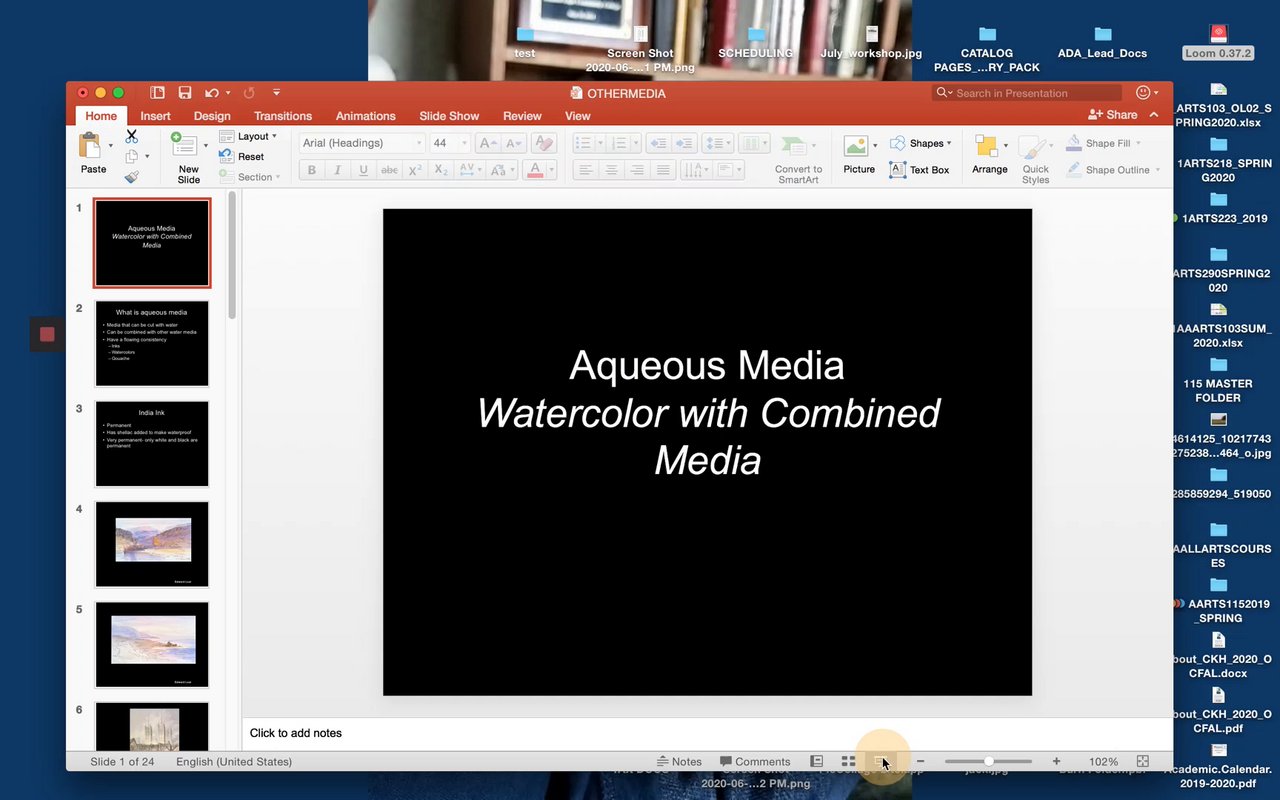The height and width of the screenshot is (800, 1280).
Task: Toggle Align Left
Action: point(586,170)
